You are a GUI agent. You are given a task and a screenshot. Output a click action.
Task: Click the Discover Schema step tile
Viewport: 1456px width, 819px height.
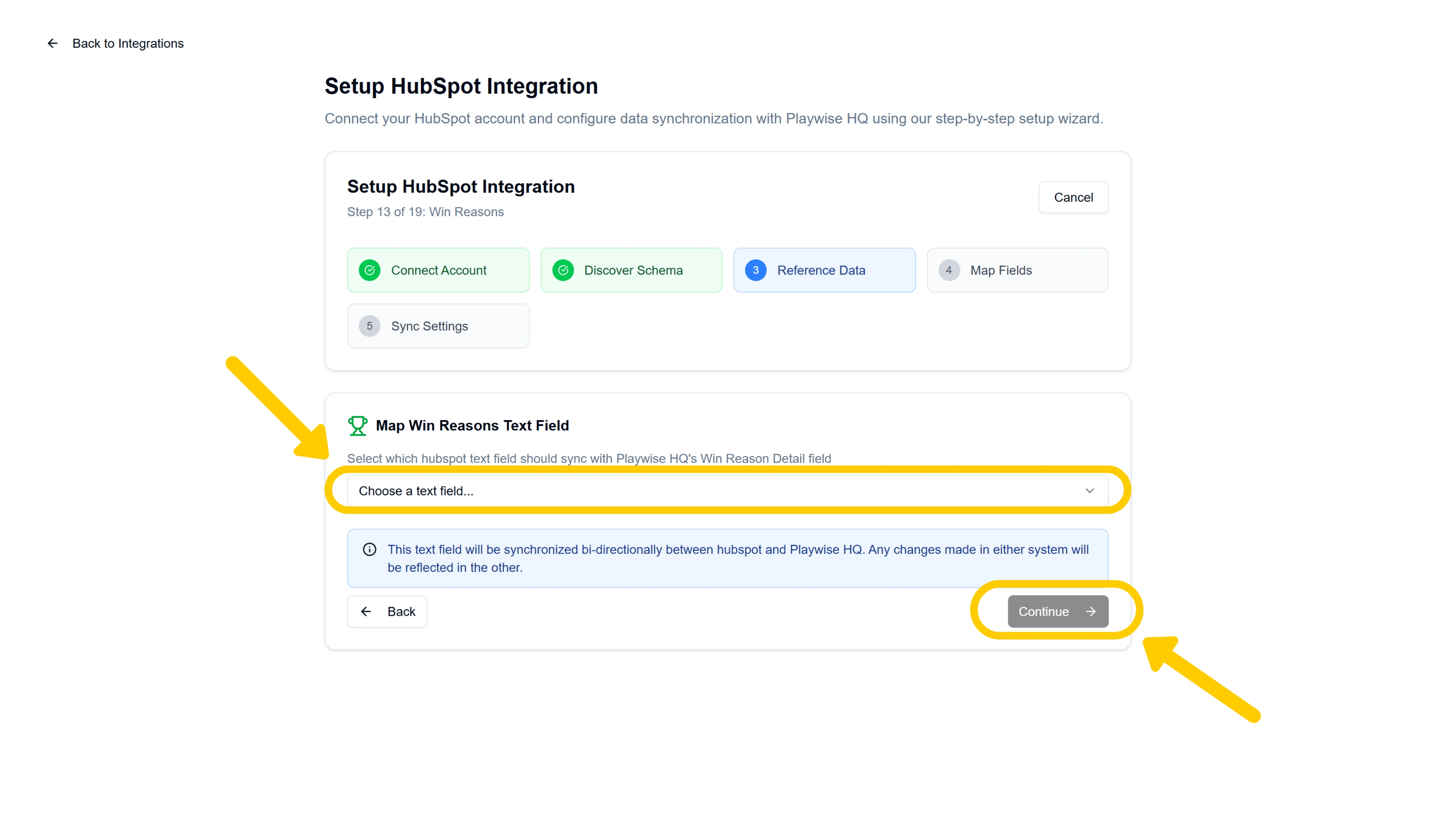[631, 270]
